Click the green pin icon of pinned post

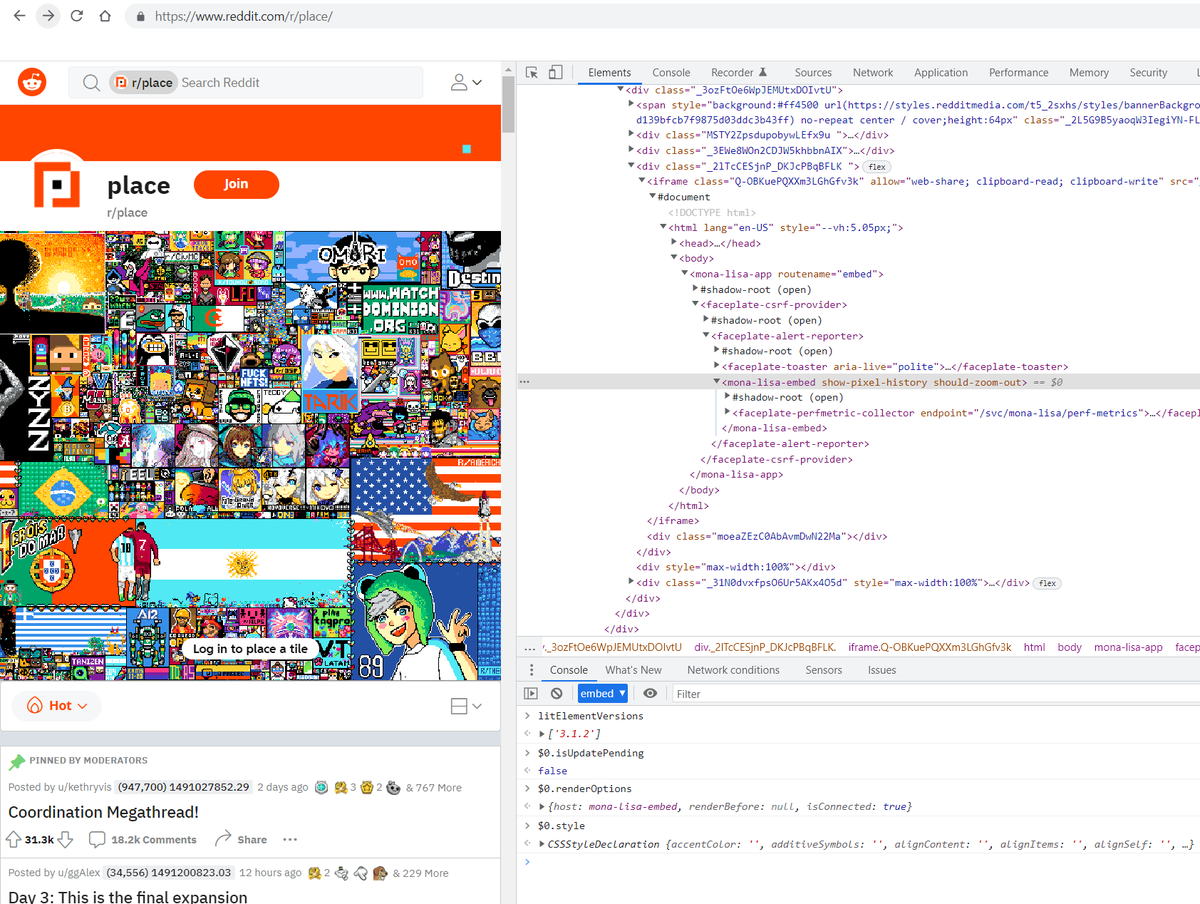(x=16, y=761)
